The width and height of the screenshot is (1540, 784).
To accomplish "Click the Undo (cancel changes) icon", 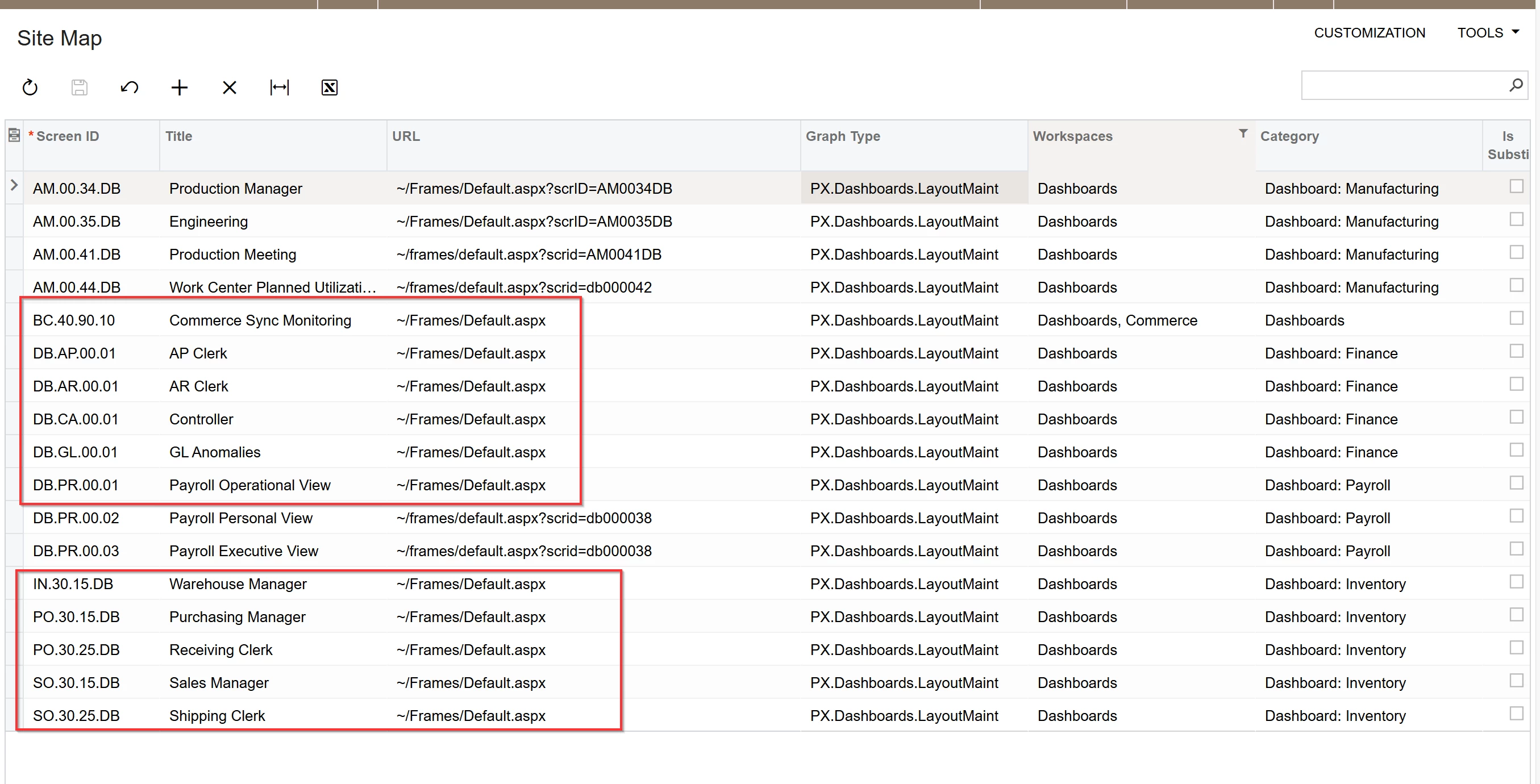I will [x=129, y=87].
